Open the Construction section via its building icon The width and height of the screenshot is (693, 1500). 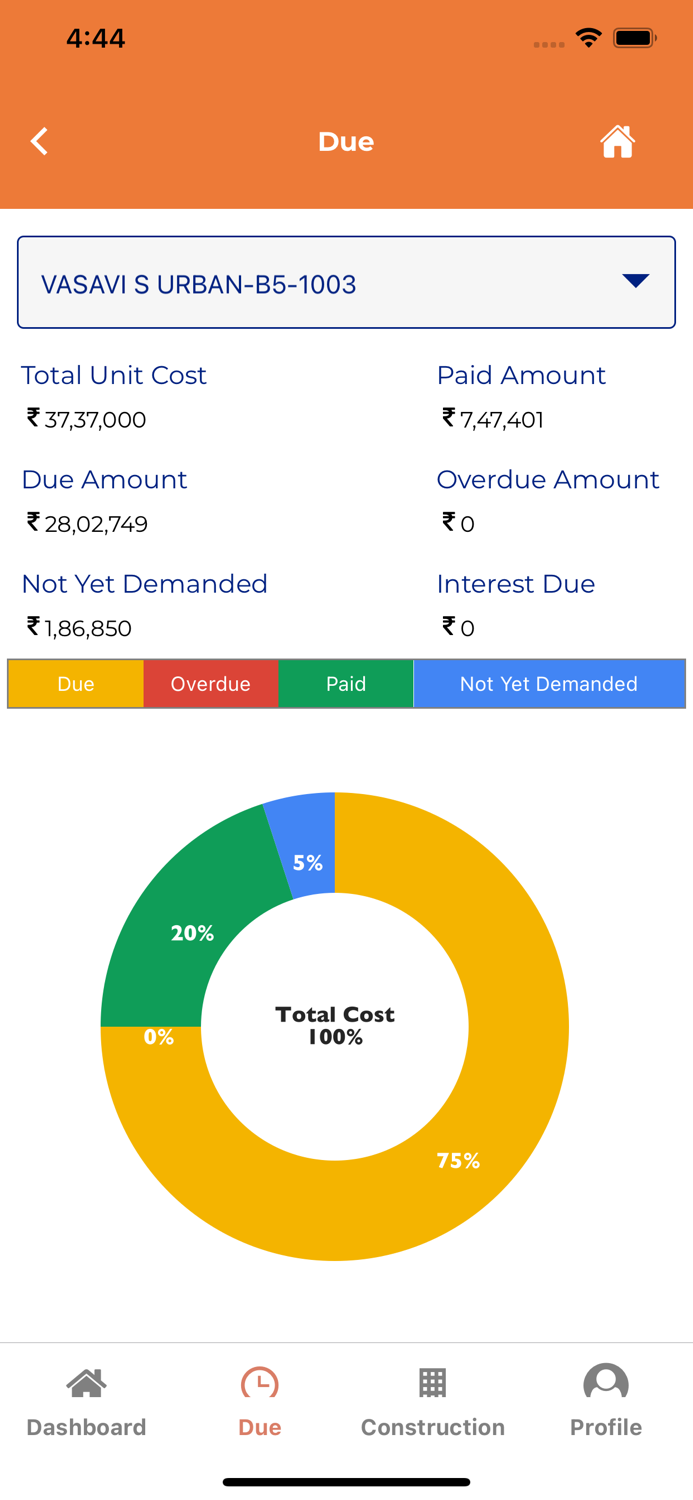click(433, 1382)
